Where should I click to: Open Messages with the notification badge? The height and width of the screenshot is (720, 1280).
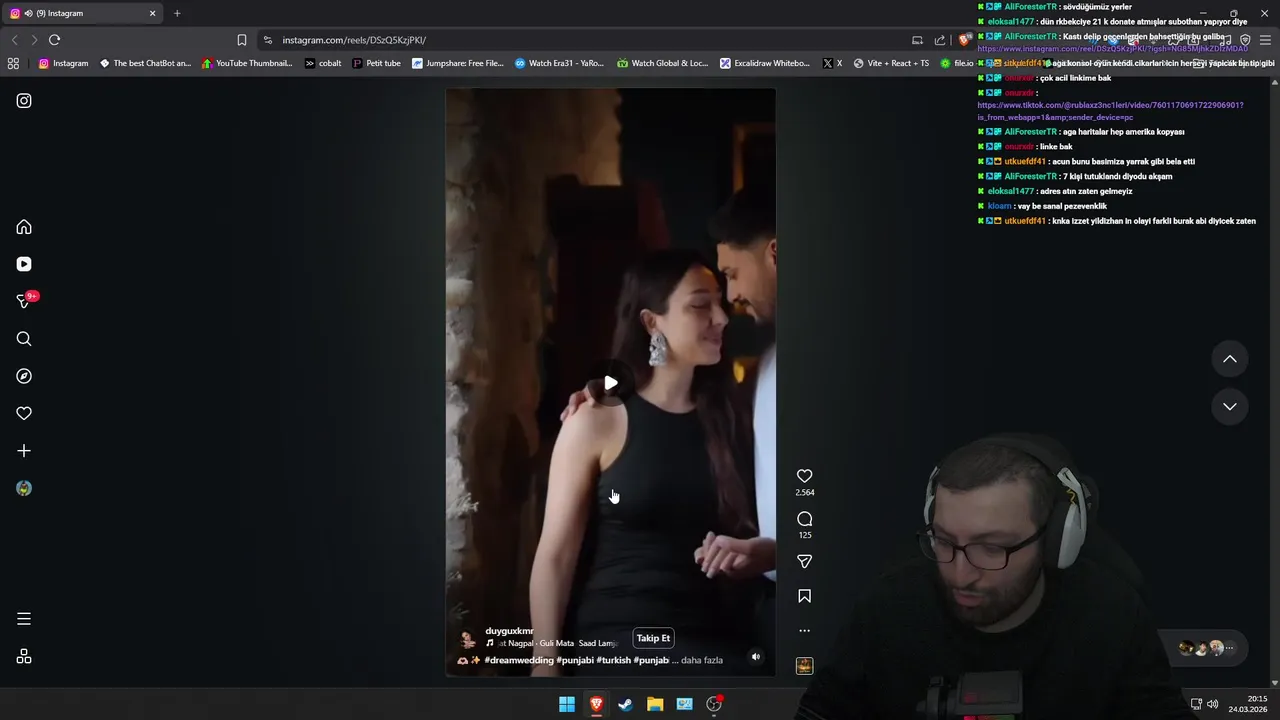point(24,301)
